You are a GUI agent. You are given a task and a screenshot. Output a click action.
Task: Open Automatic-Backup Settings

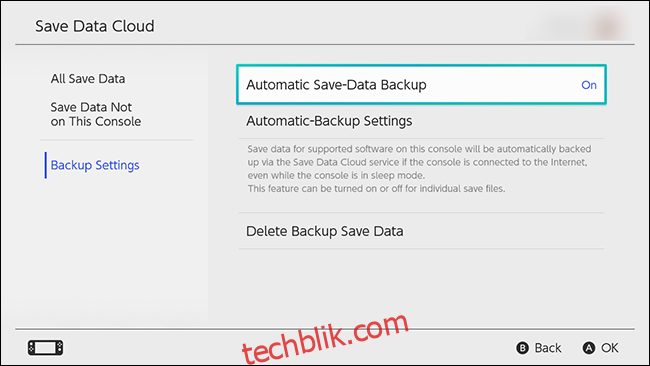(x=421, y=121)
